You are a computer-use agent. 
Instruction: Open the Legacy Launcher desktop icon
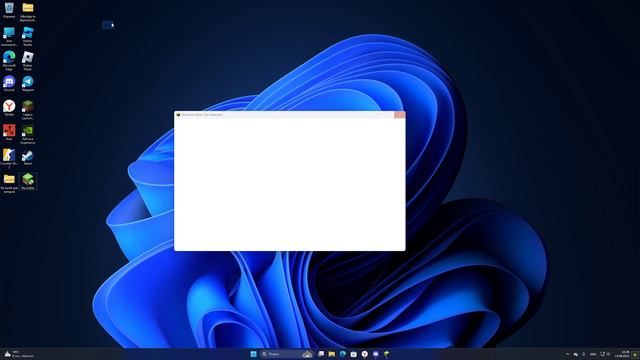click(28, 109)
